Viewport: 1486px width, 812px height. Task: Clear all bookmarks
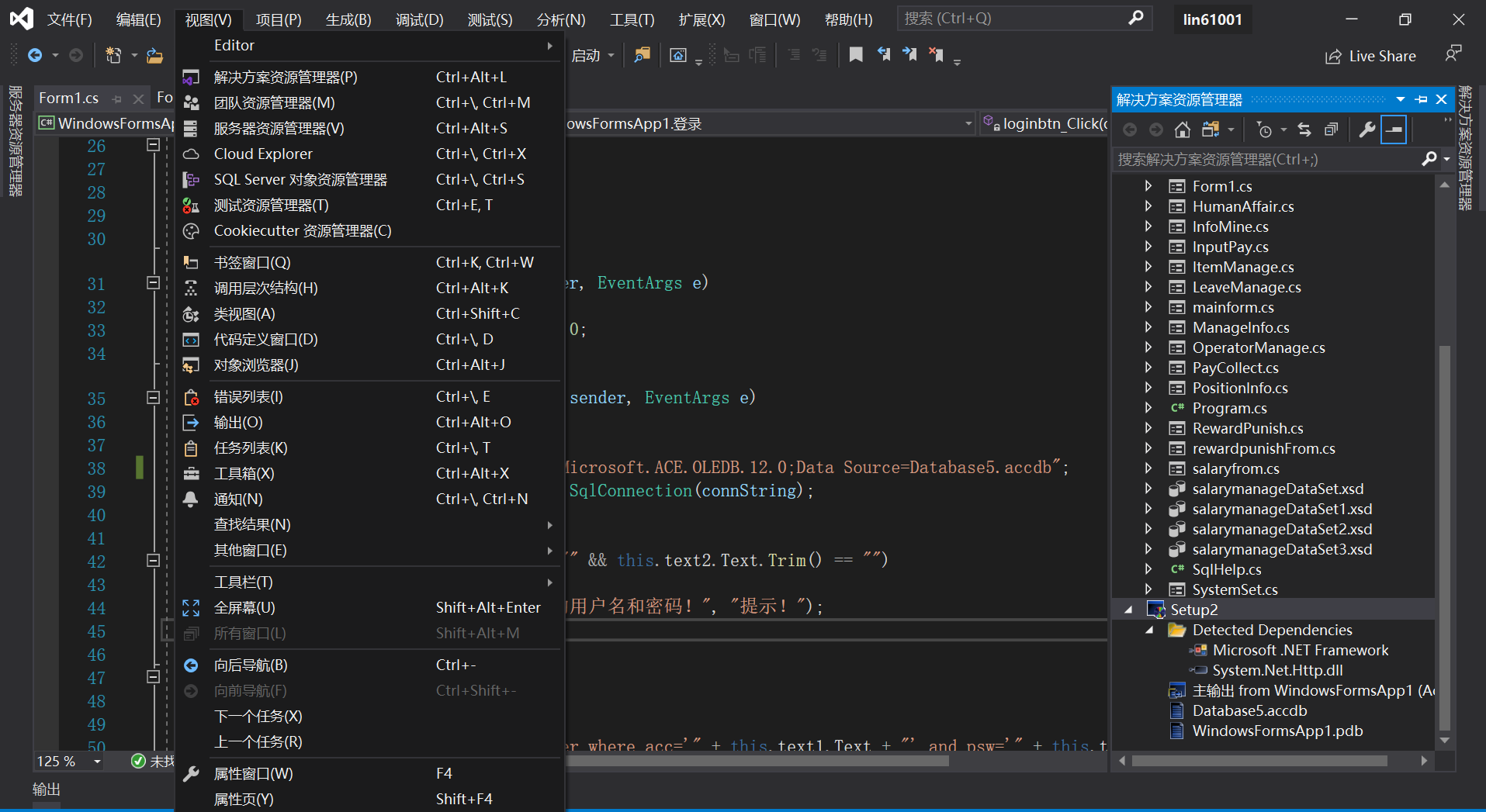pyautogui.click(x=937, y=54)
